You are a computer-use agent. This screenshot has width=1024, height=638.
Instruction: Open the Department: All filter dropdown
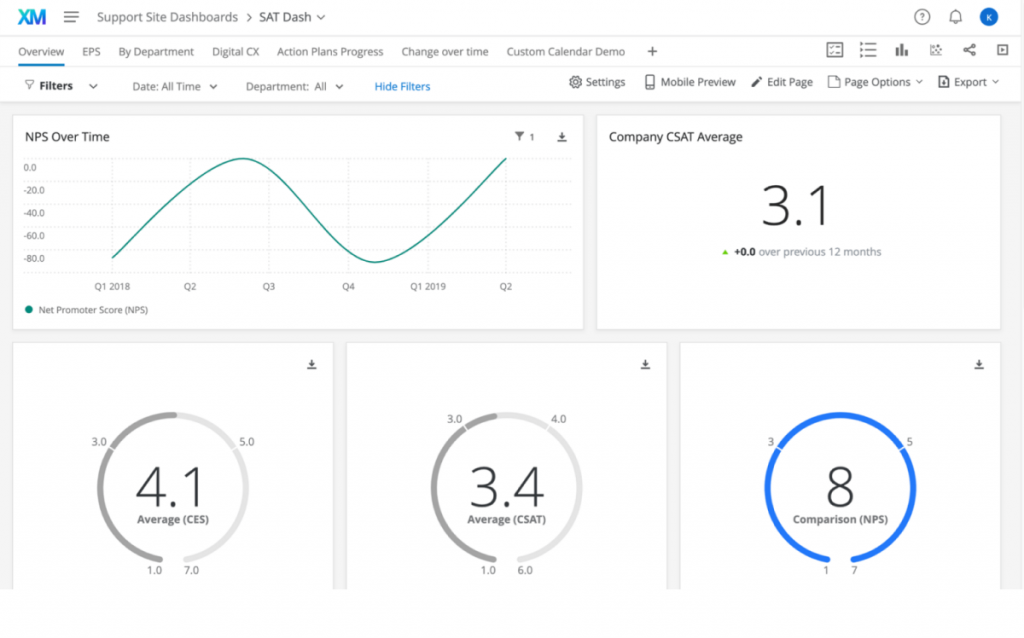[x=294, y=86]
